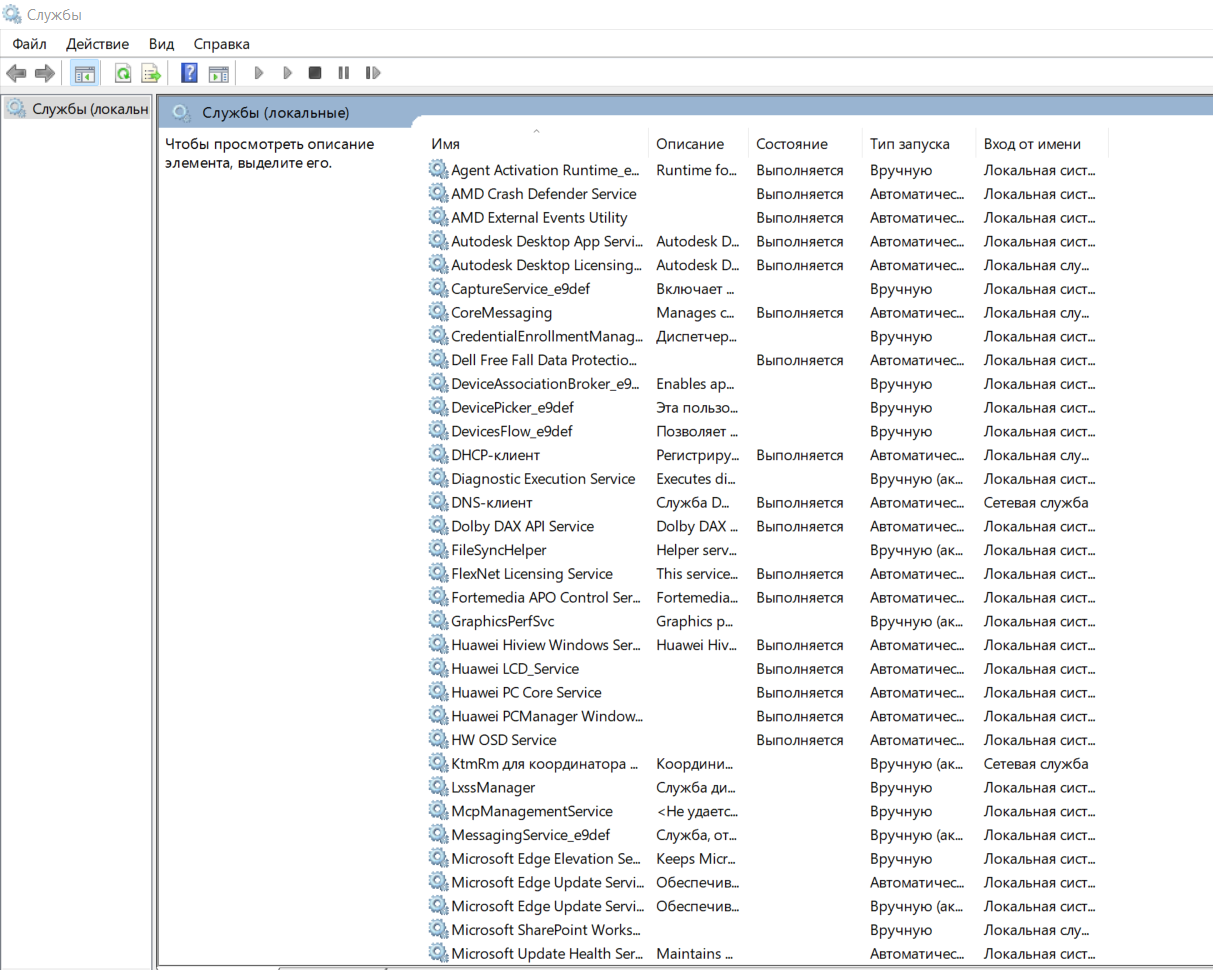Viewport: 1213px width, 970px height.
Task: Select Huawei Hiview Windows Ser... name
Action: [546, 645]
